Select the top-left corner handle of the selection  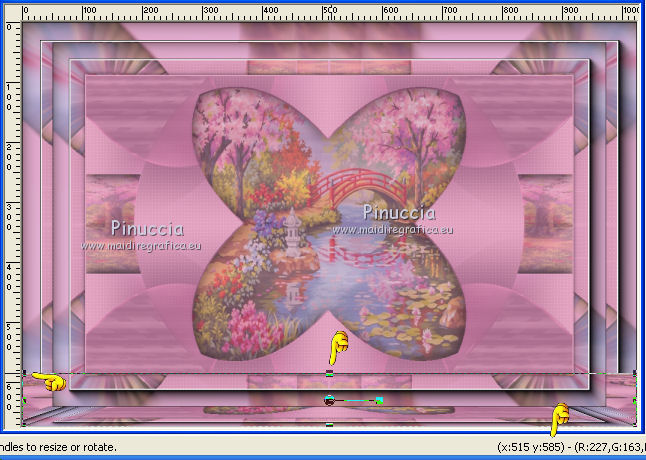(24, 373)
